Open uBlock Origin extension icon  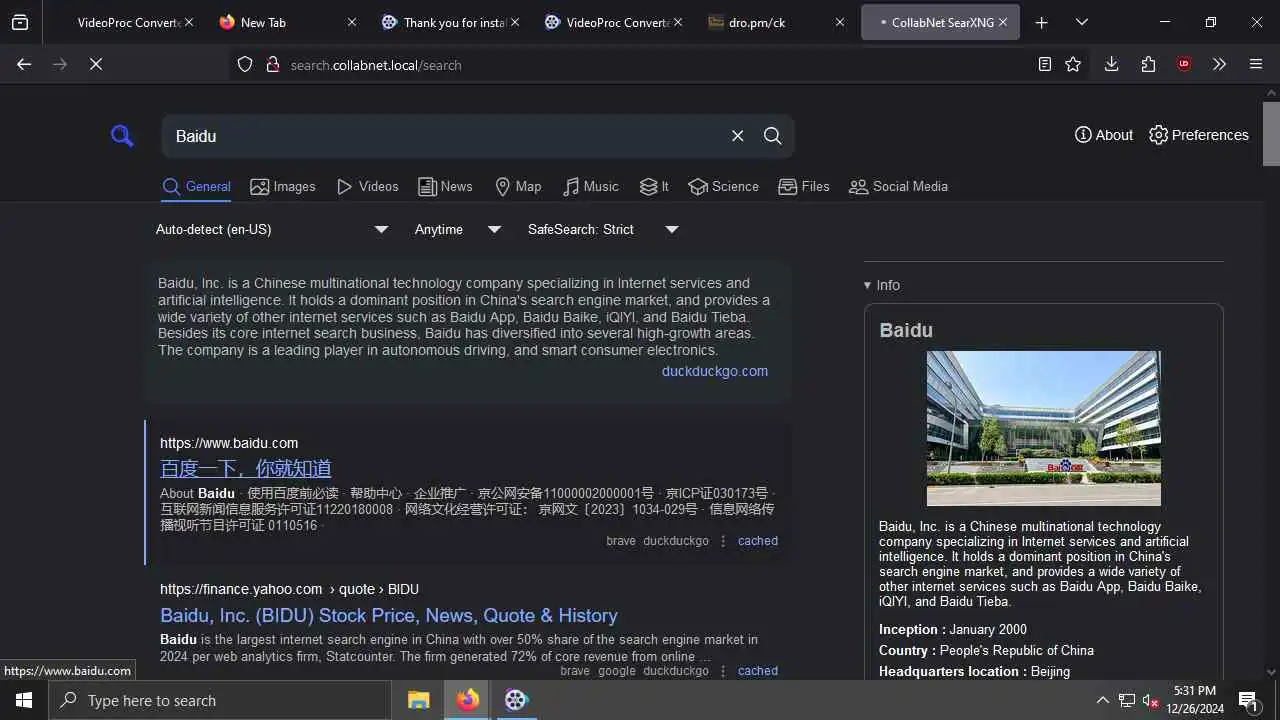(x=1184, y=64)
